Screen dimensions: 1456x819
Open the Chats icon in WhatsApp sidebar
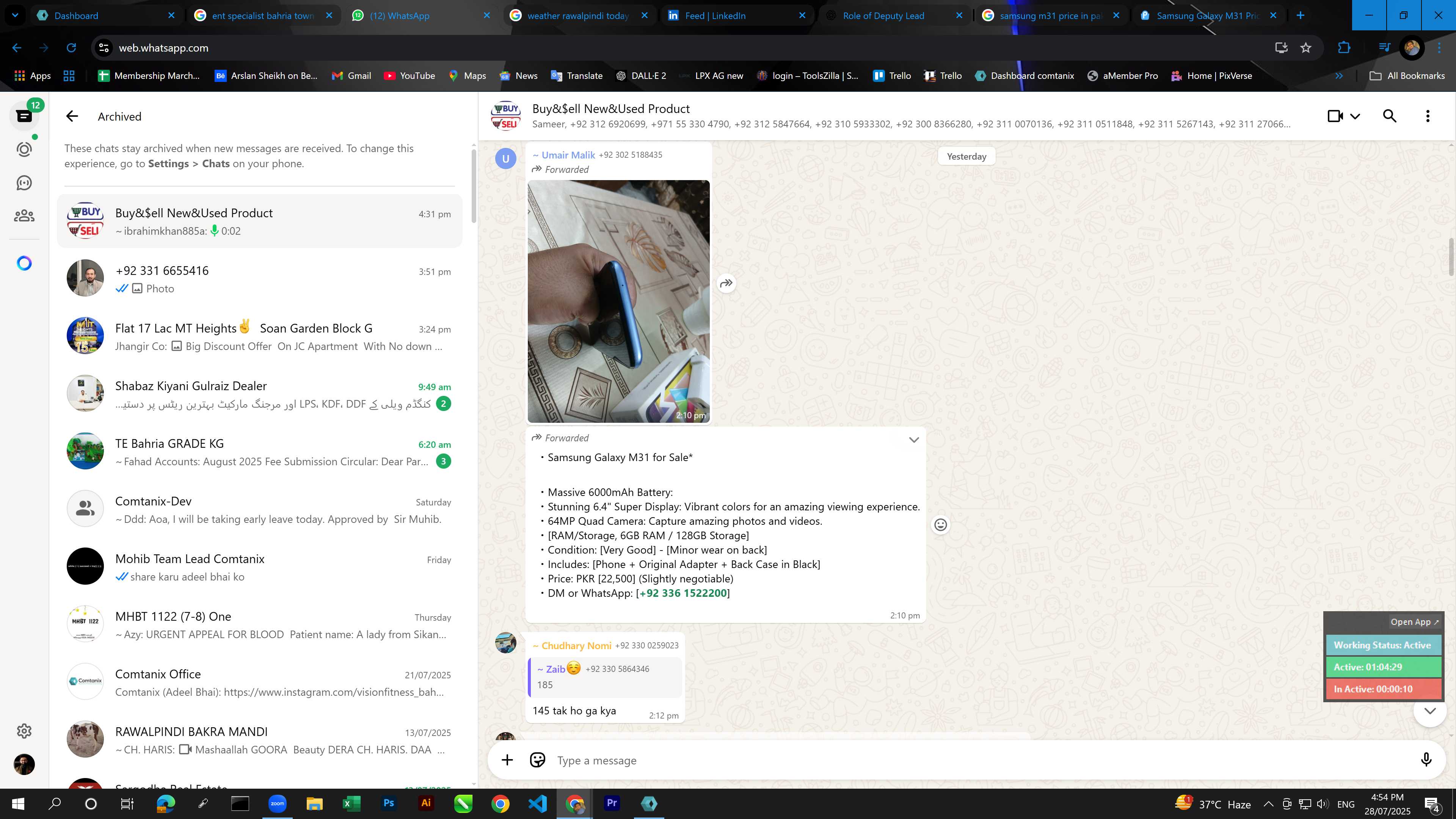[24, 116]
